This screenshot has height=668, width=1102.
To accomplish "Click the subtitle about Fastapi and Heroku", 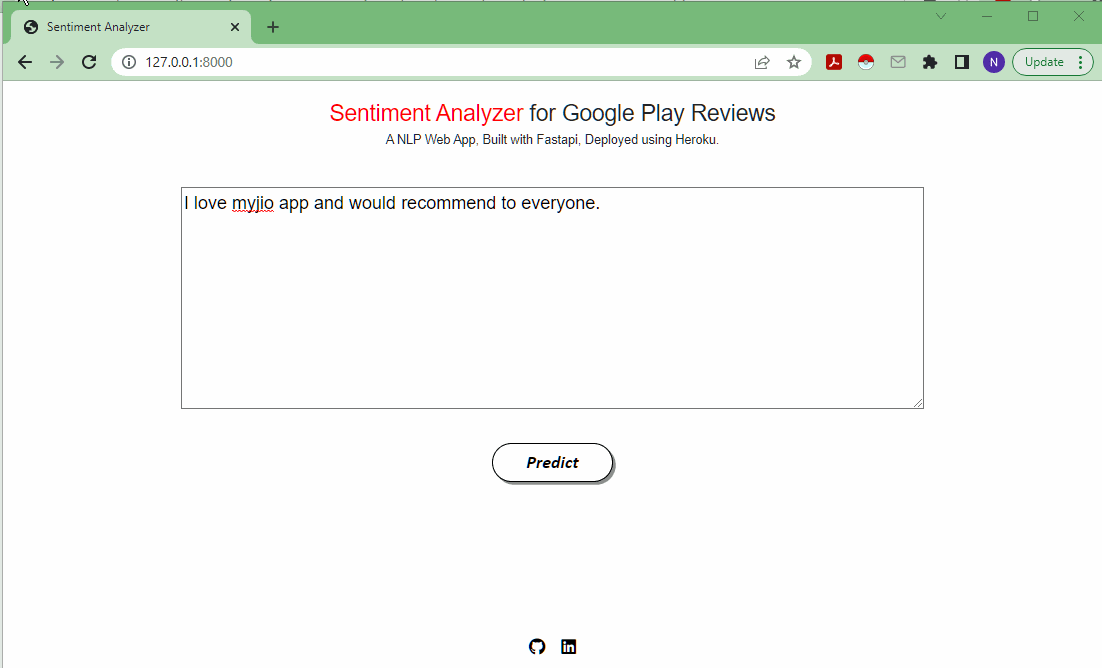I will (x=552, y=139).
